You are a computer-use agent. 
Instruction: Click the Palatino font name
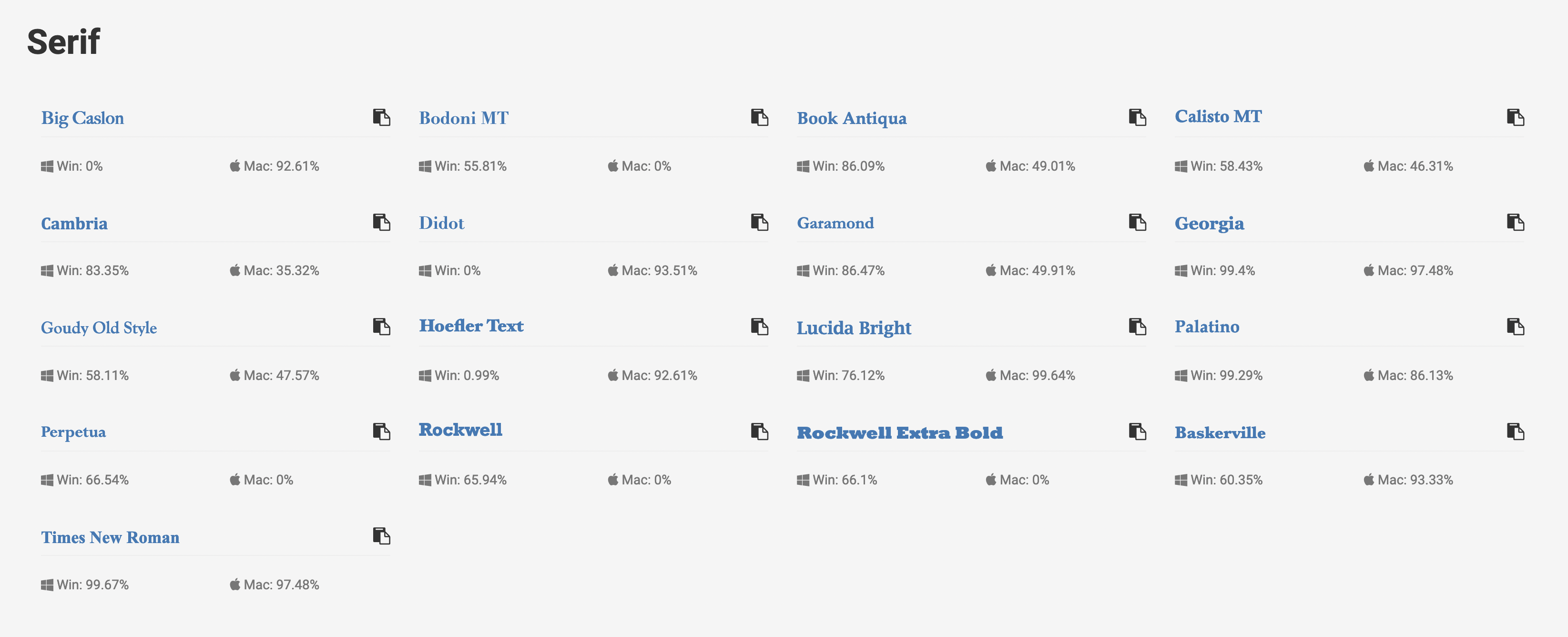point(1206,327)
